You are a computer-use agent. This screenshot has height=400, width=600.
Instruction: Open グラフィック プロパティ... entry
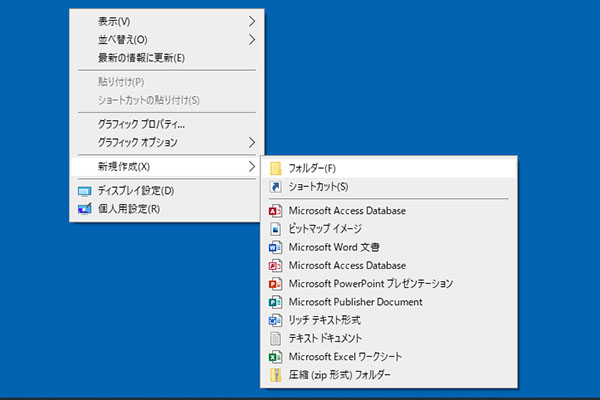pyautogui.click(x=141, y=125)
